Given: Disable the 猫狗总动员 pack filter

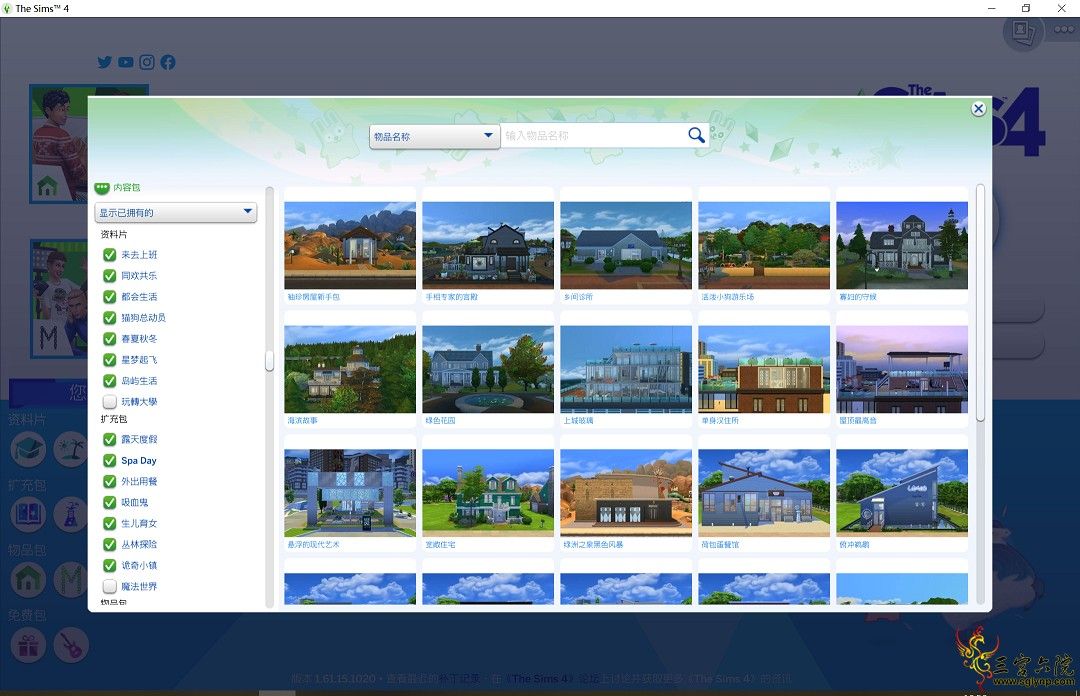Looking at the screenshot, I should click(110, 318).
